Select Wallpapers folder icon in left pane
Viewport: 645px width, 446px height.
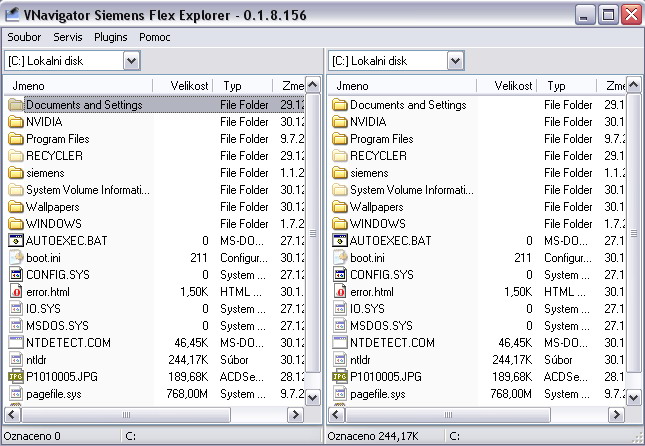[x=16, y=207]
